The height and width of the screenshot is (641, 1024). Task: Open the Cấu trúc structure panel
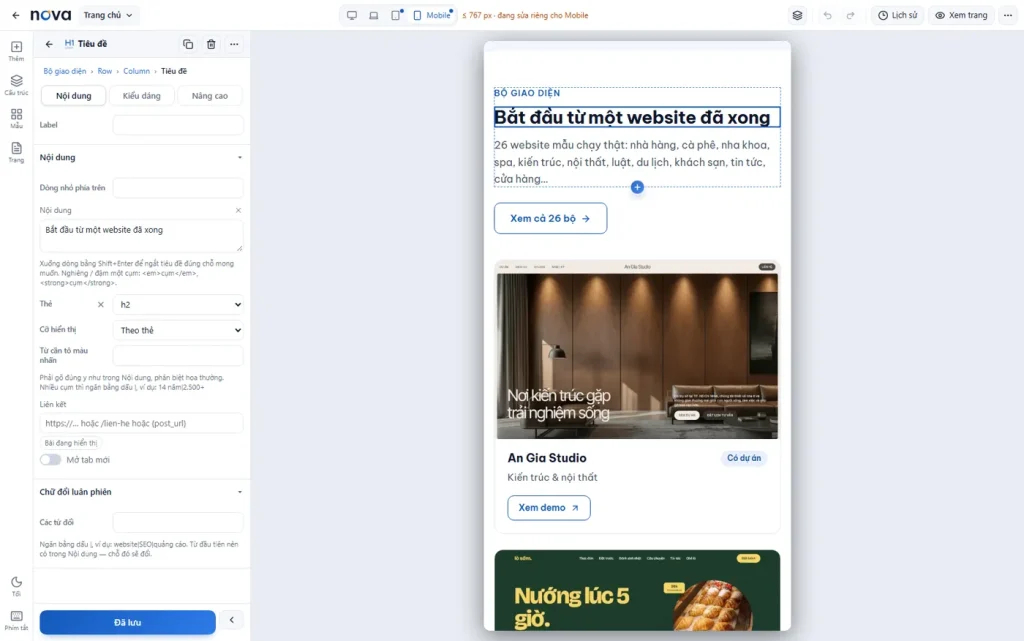point(16,85)
